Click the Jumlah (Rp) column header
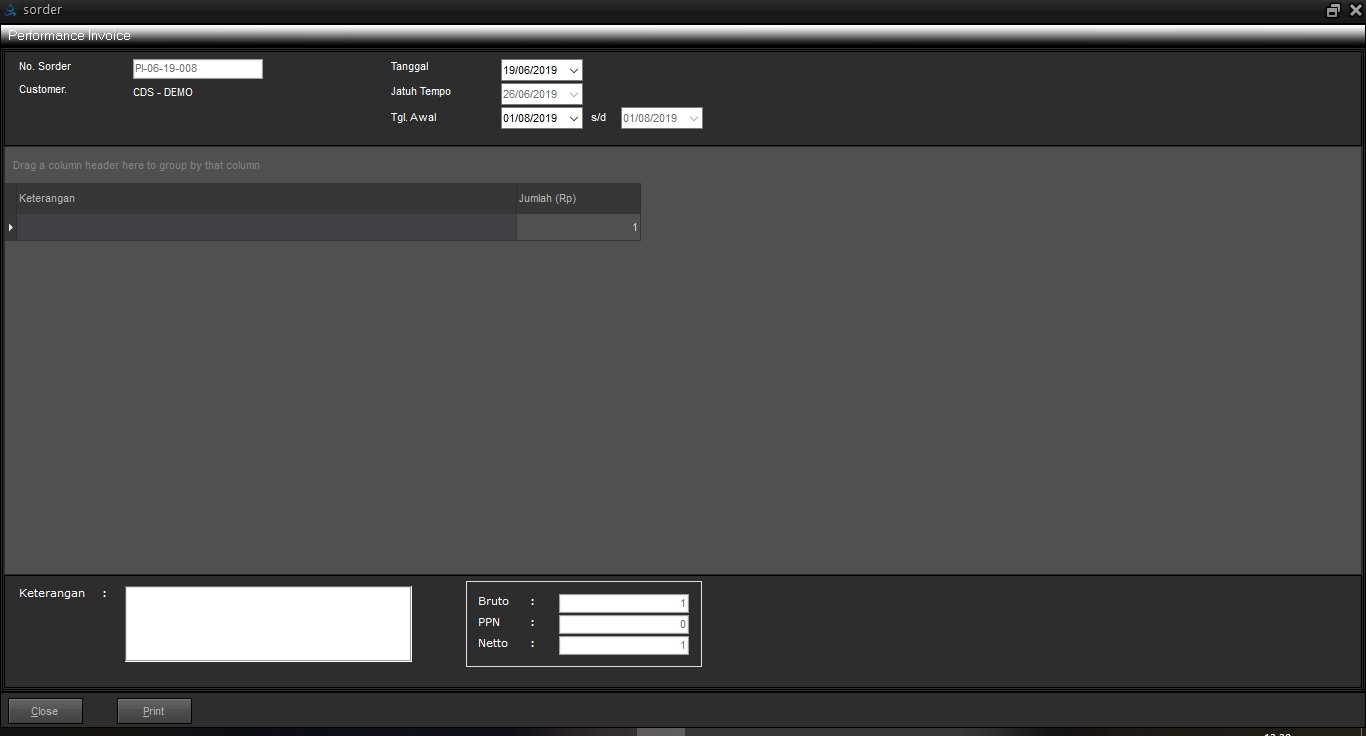 [x=578, y=198]
